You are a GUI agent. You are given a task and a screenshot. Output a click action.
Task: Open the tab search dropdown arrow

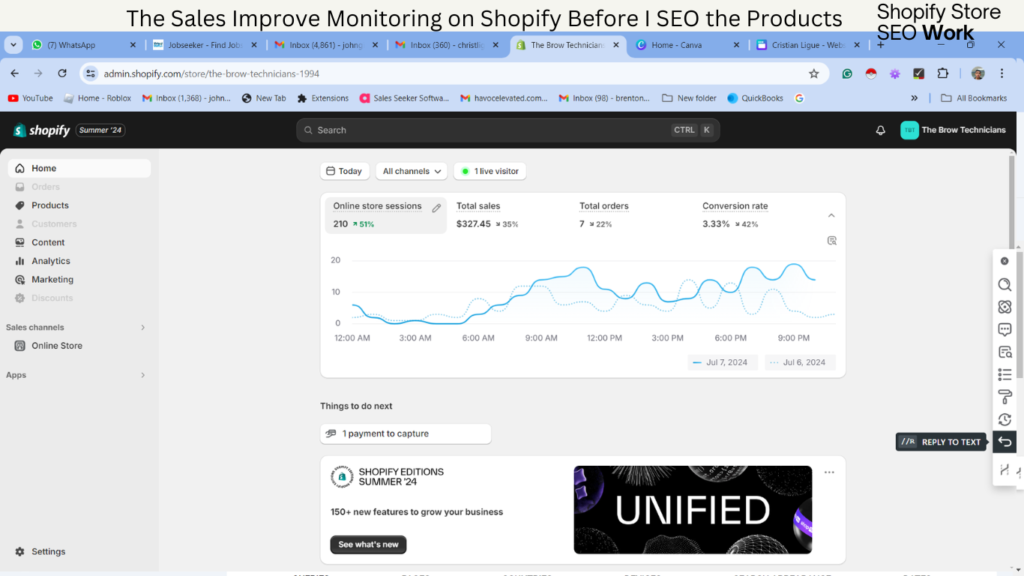(x=13, y=45)
